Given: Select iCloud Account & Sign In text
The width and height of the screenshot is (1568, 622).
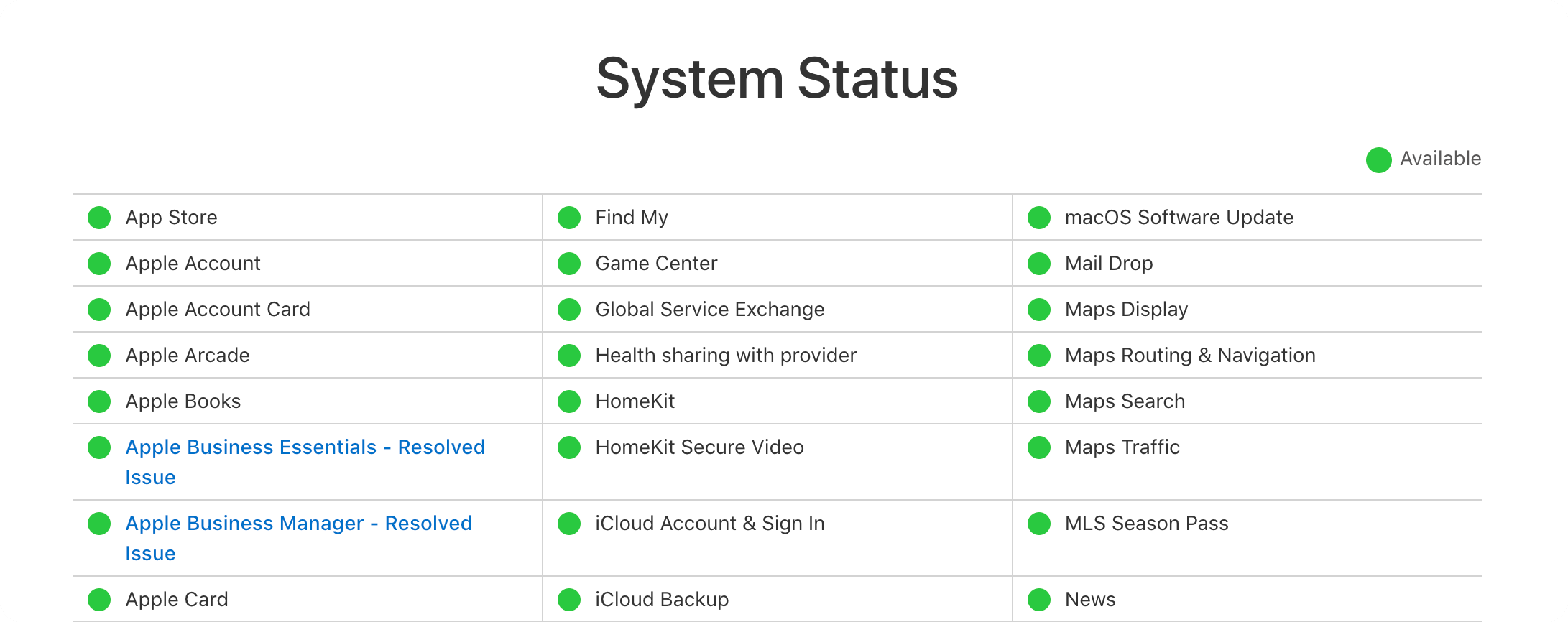Looking at the screenshot, I should coord(710,524).
